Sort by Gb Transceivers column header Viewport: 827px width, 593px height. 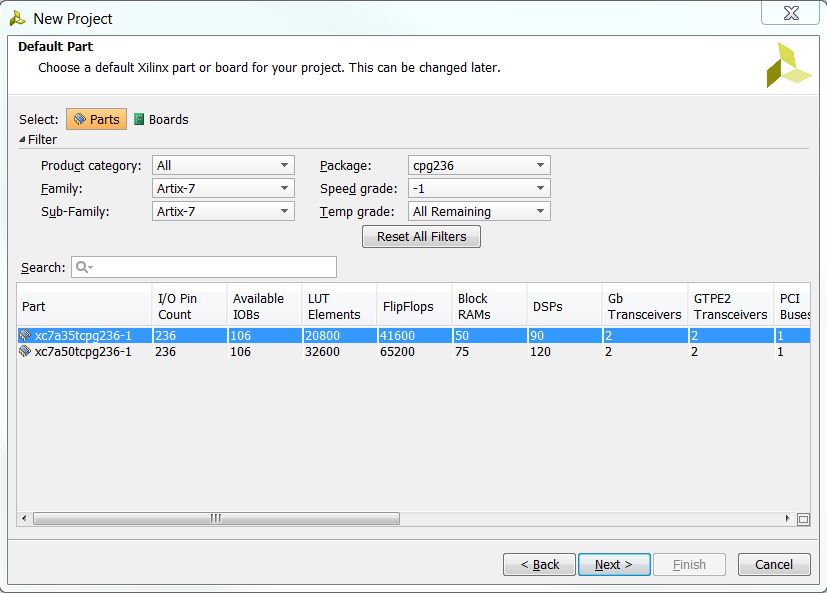tap(645, 306)
